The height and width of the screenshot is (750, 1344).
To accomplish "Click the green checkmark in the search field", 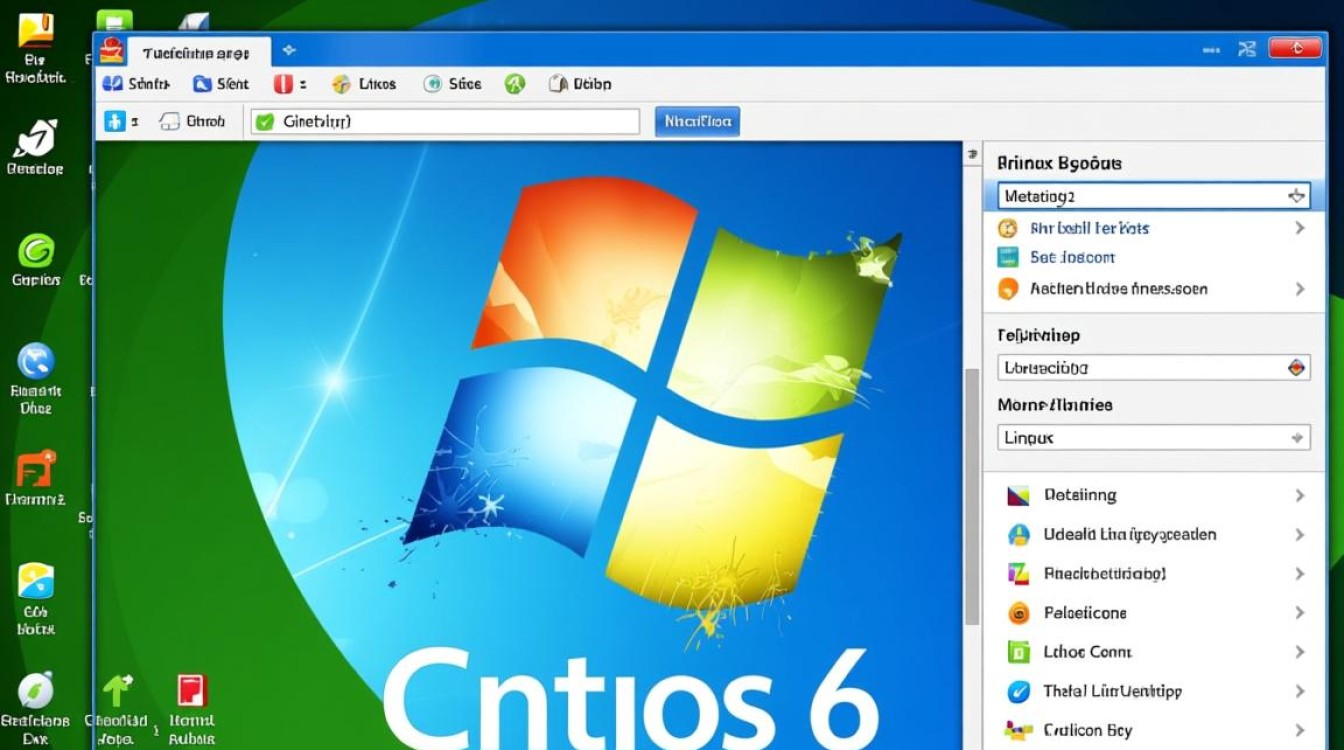I will (x=262, y=120).
